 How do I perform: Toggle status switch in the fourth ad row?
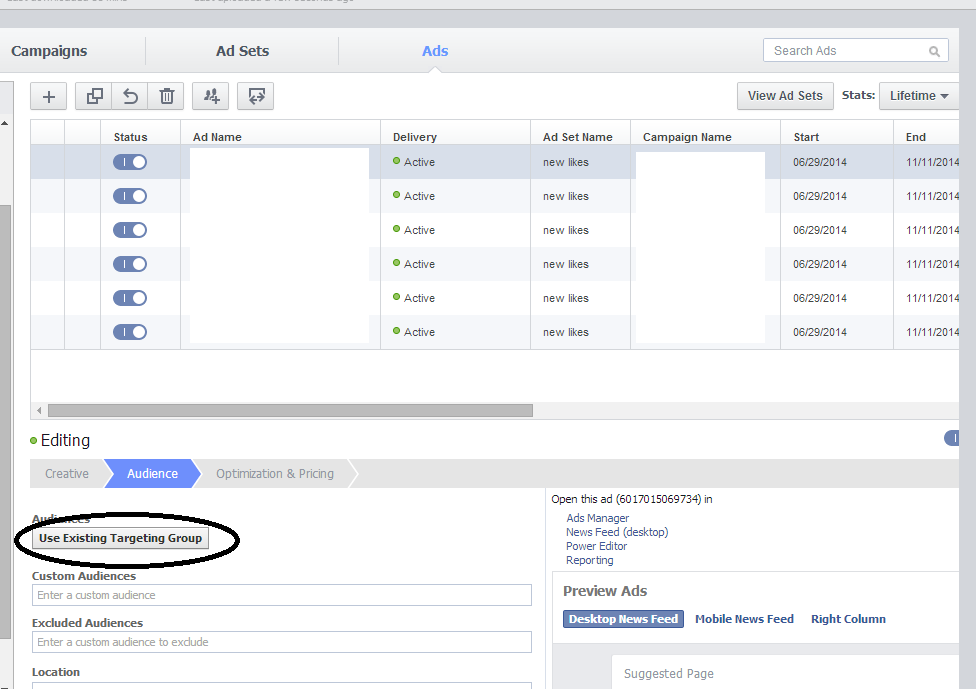click(129, 264)
